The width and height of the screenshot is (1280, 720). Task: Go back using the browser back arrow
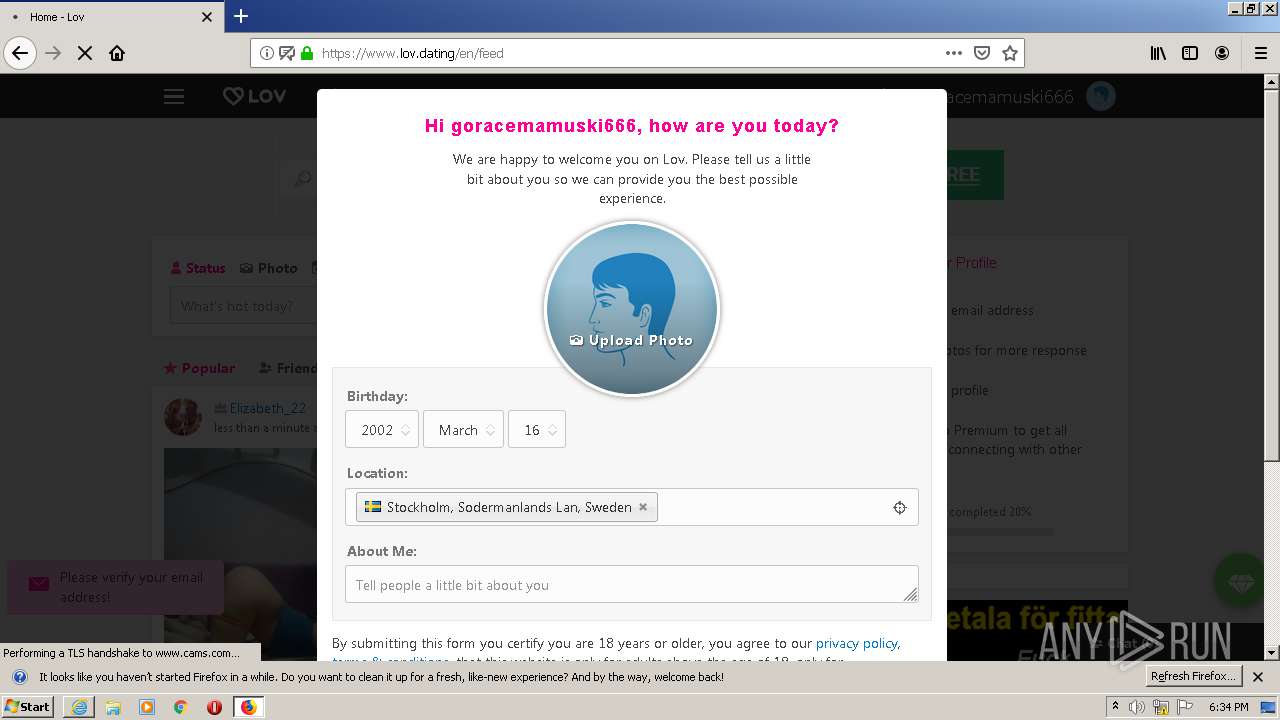[20, 53]
